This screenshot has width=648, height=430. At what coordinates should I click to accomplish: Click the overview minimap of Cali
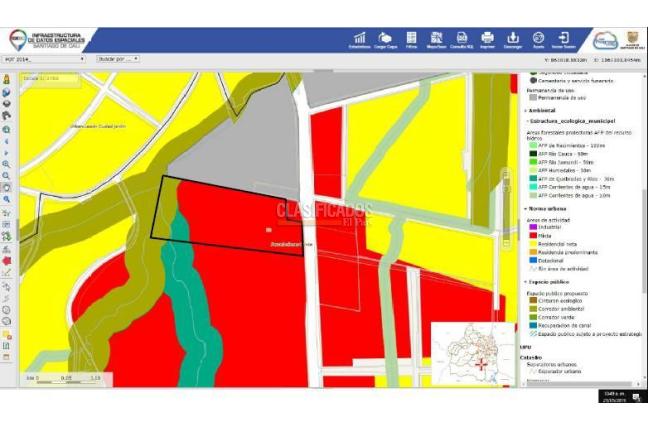coord(472,354)
